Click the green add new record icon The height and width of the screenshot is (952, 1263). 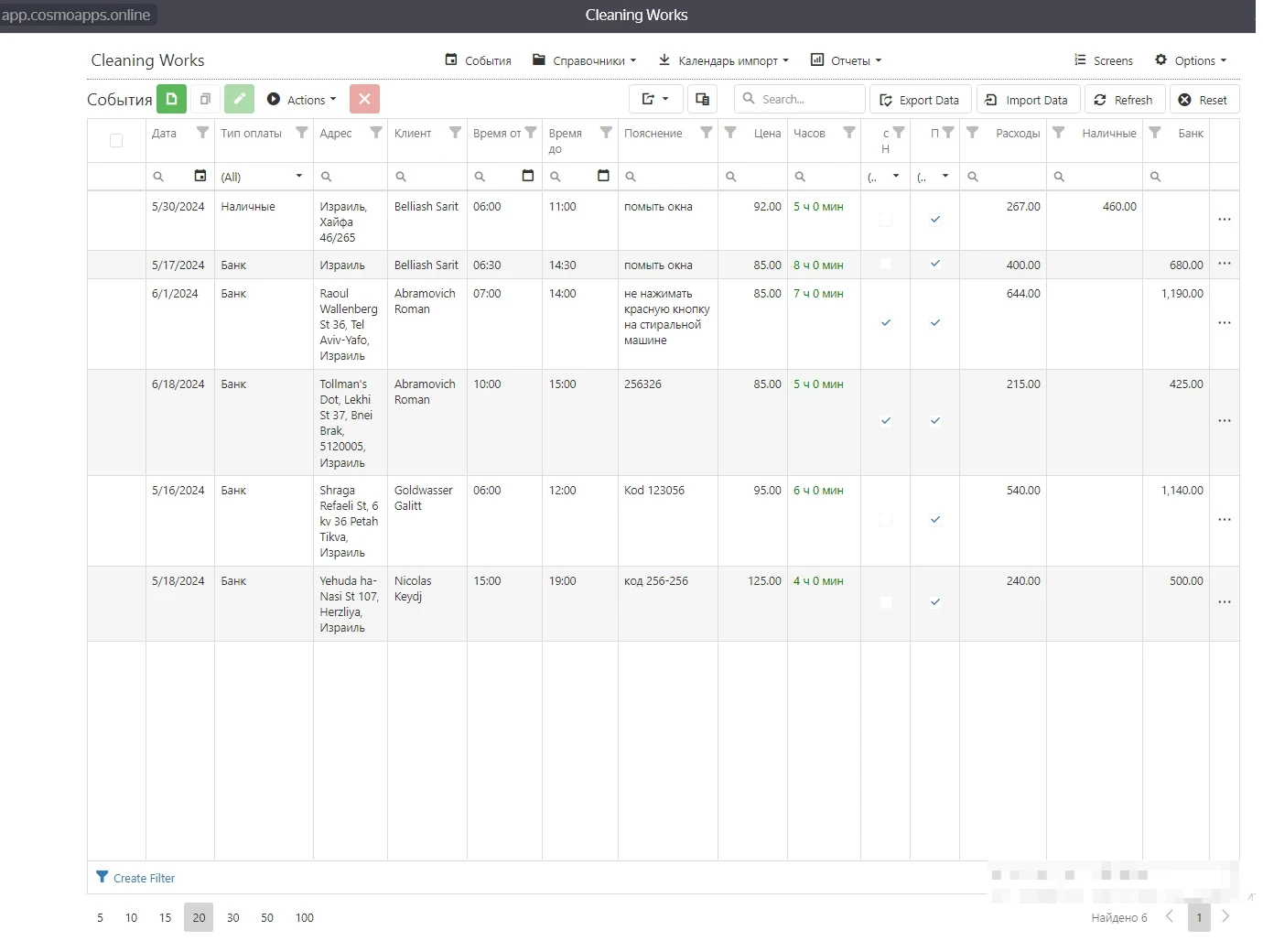(171, 99)
